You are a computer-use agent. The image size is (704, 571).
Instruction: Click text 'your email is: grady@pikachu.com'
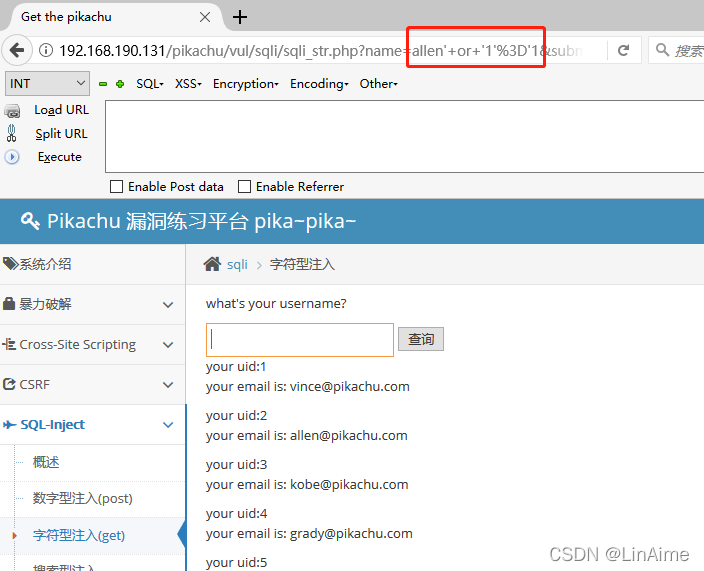click(x=309, y=533)
